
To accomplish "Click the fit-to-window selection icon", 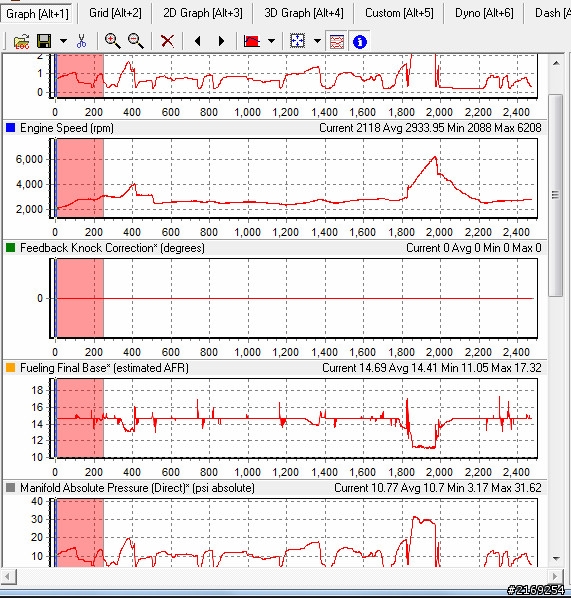I will point(298,41).
